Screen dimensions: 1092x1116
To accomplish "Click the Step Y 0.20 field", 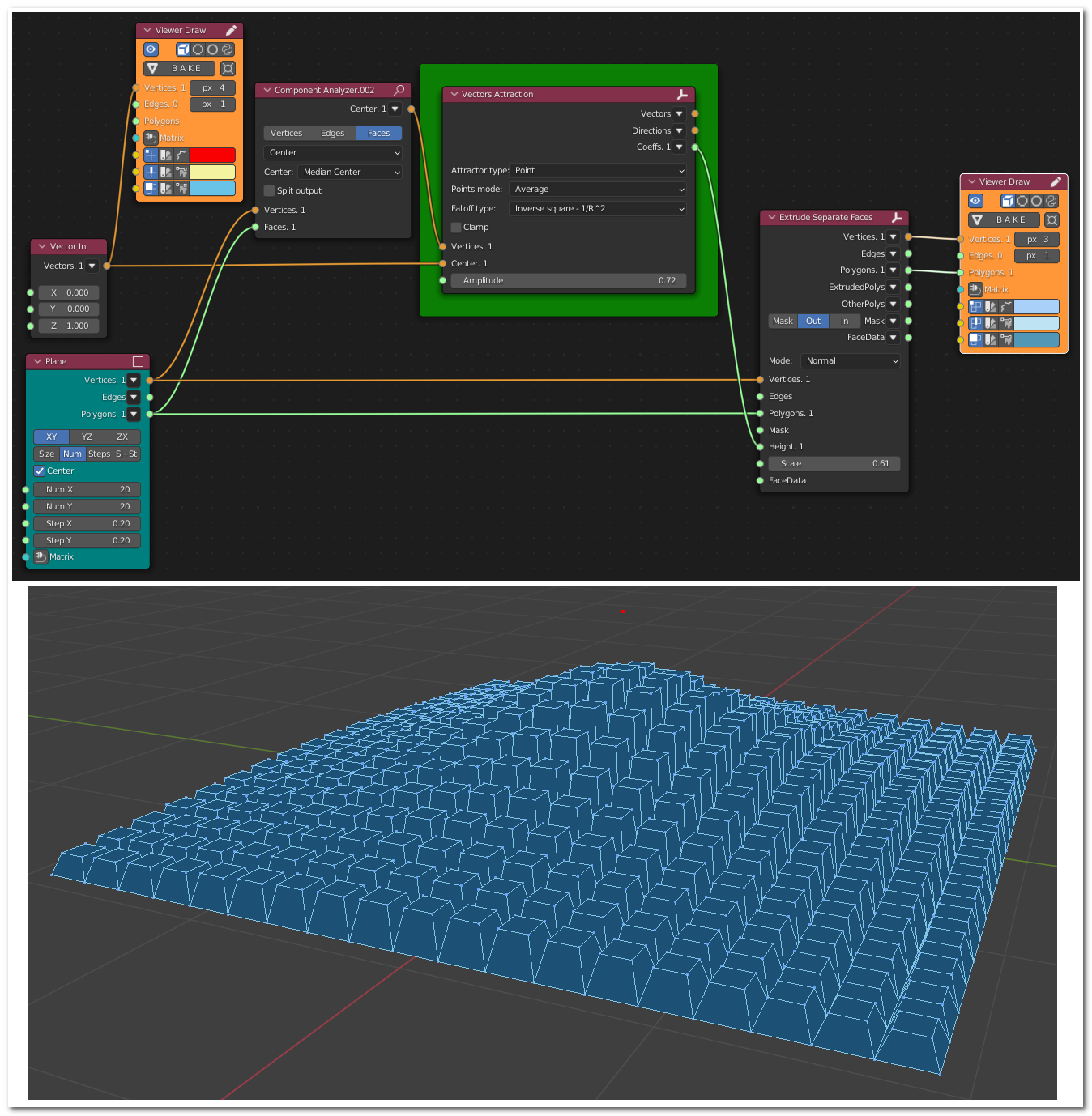I will (x=87, y=540).
